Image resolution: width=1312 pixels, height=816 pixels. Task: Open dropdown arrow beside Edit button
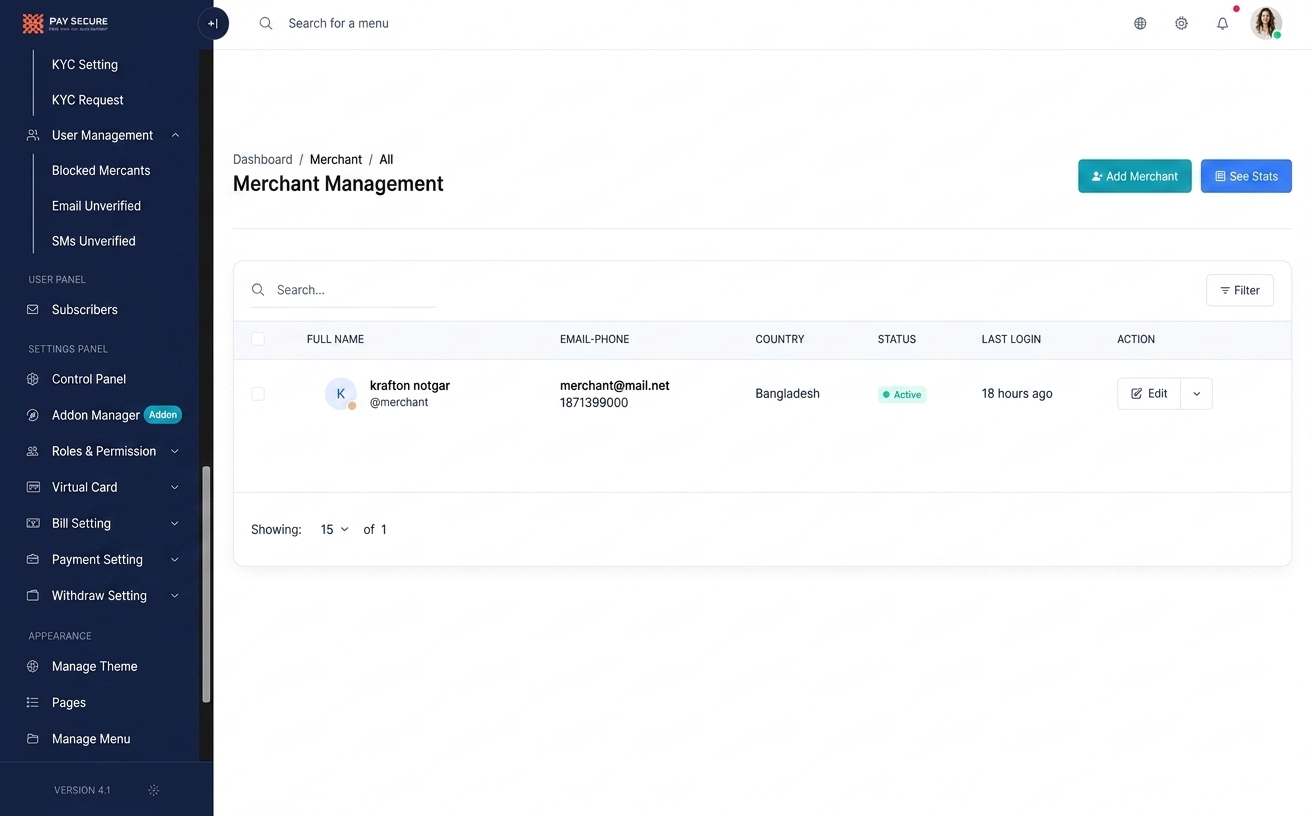point(1196,394)
